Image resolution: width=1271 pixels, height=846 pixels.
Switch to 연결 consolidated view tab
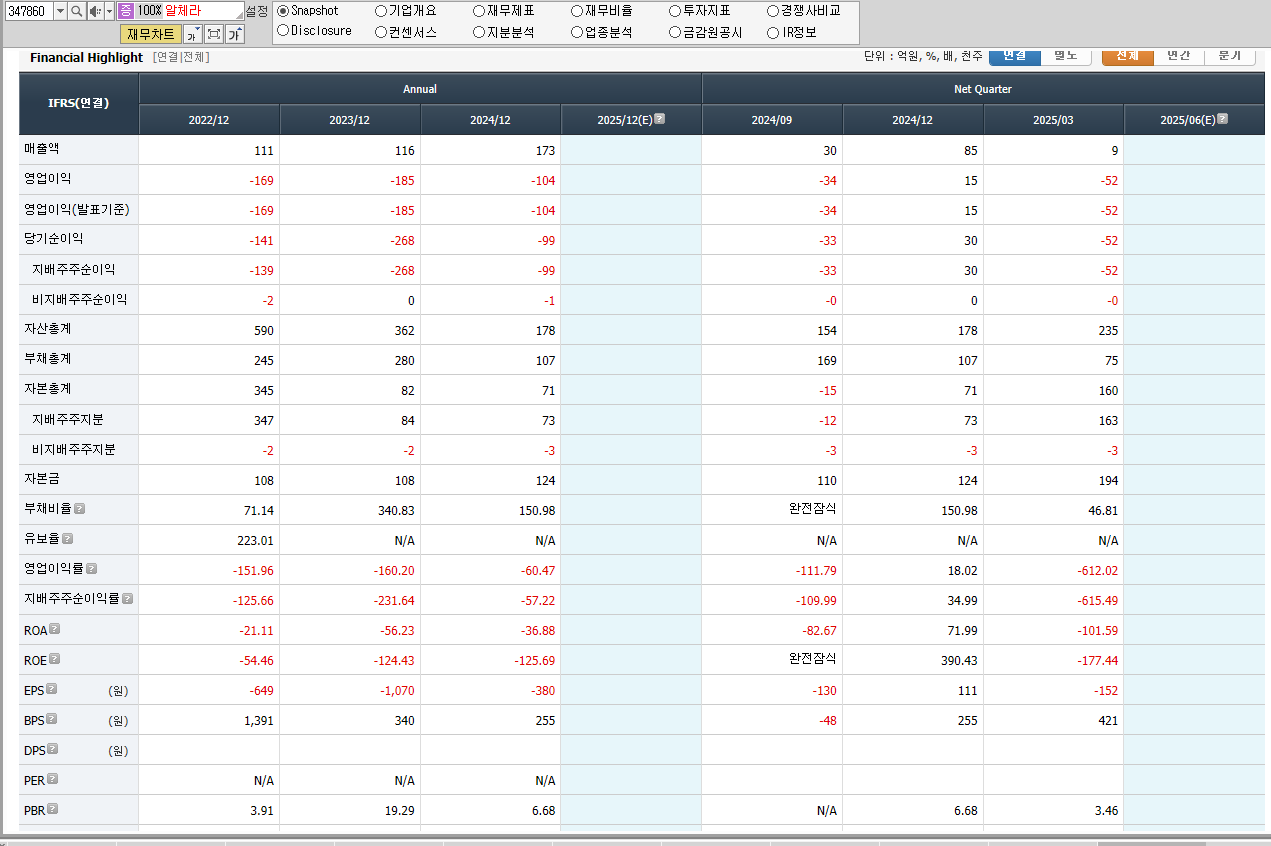1014,56
